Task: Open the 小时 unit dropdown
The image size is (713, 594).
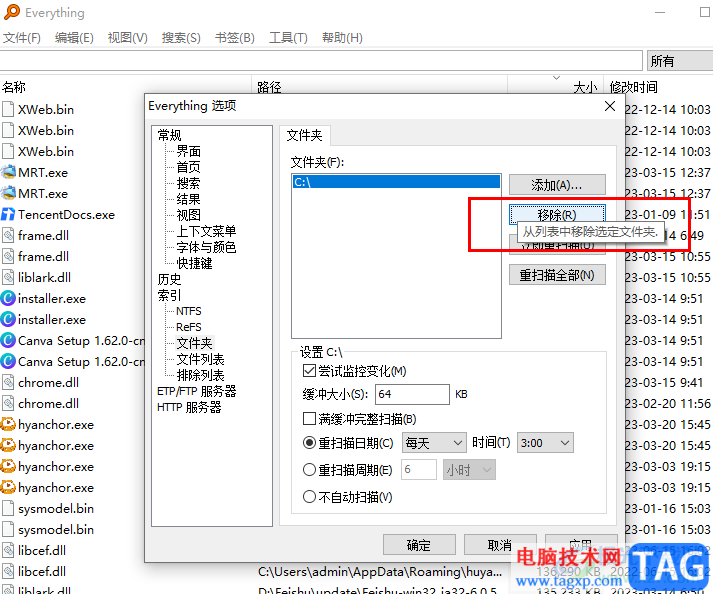Action: (469, 469)
